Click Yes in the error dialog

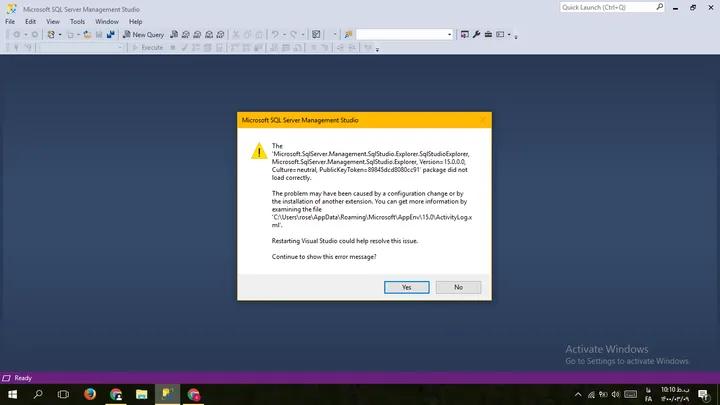pos(406,287)
